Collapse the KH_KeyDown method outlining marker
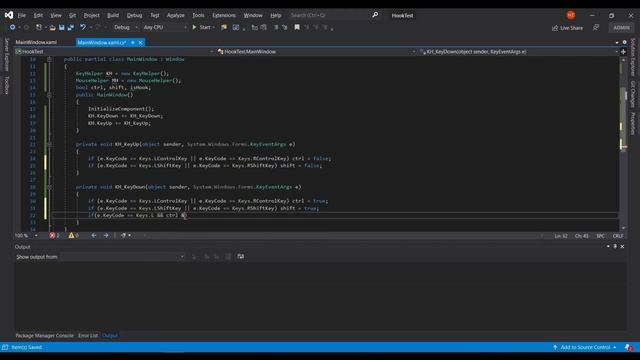 (49, 187)
